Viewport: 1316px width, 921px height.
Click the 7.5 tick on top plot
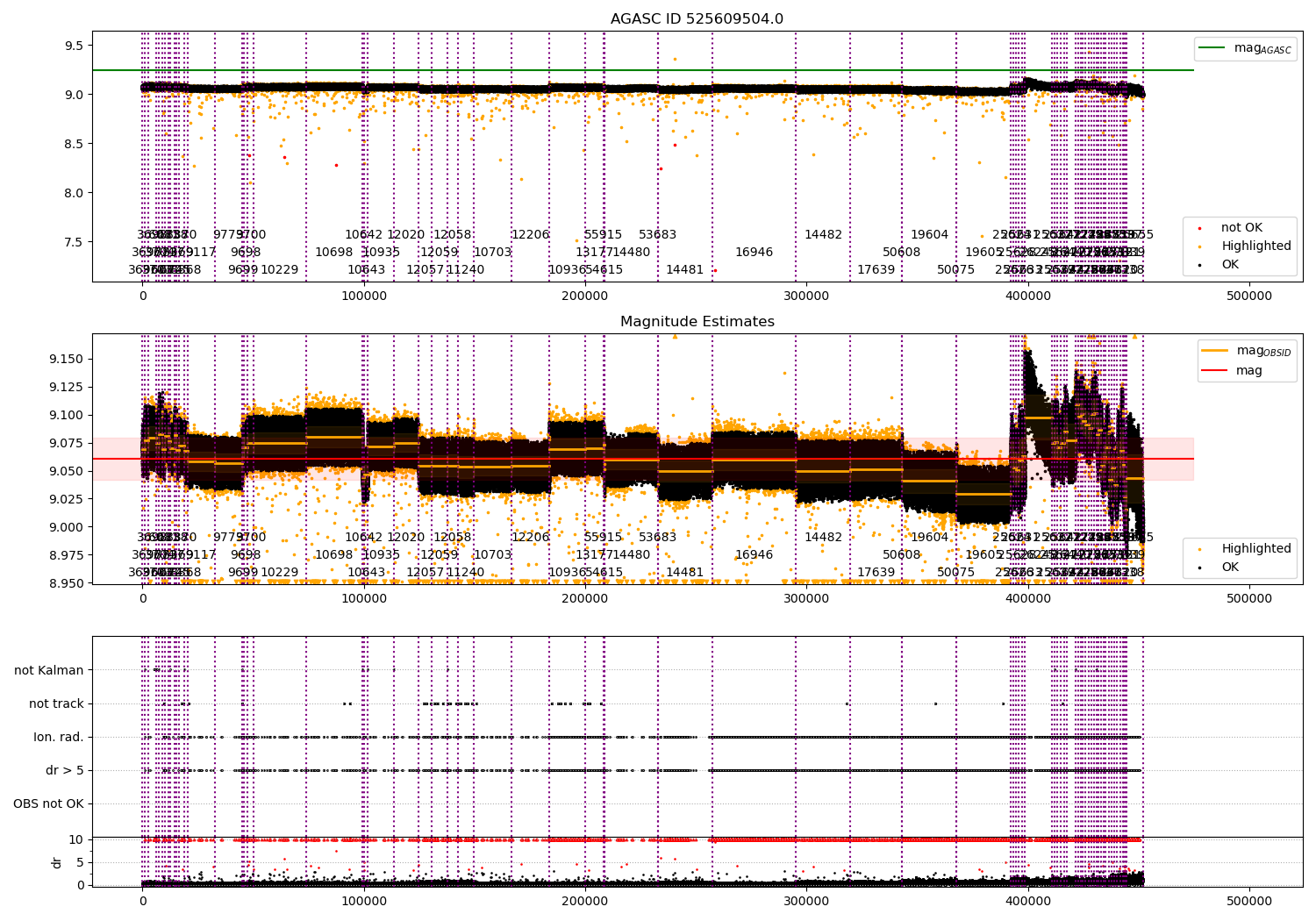click(x=75, y=242)
